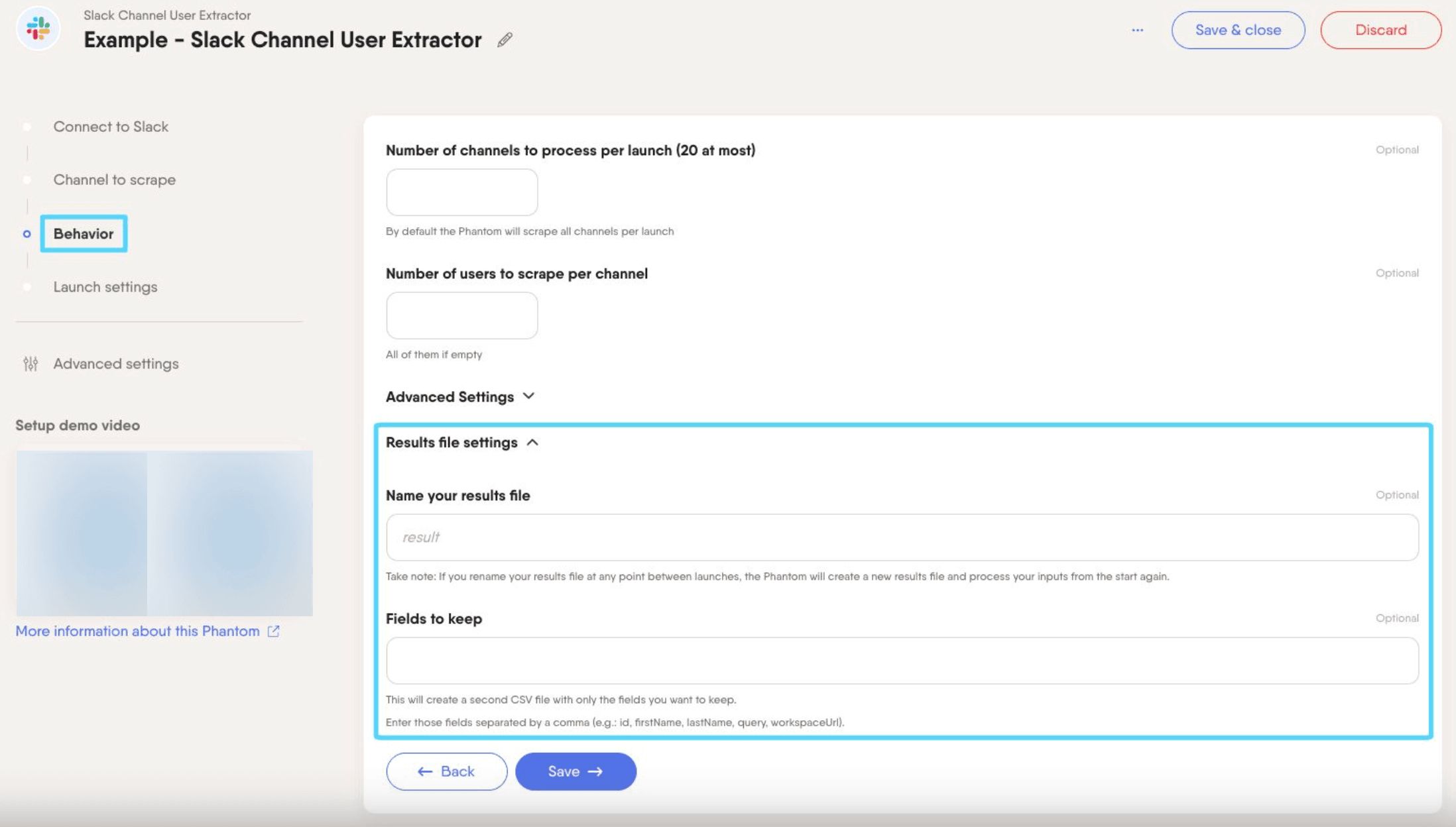Image resolution: width=1456 pixels, height=827 pixels.
Task: Click the Advanced settings sliders icon
Action: pyautogui.click(x=30, y=364)
